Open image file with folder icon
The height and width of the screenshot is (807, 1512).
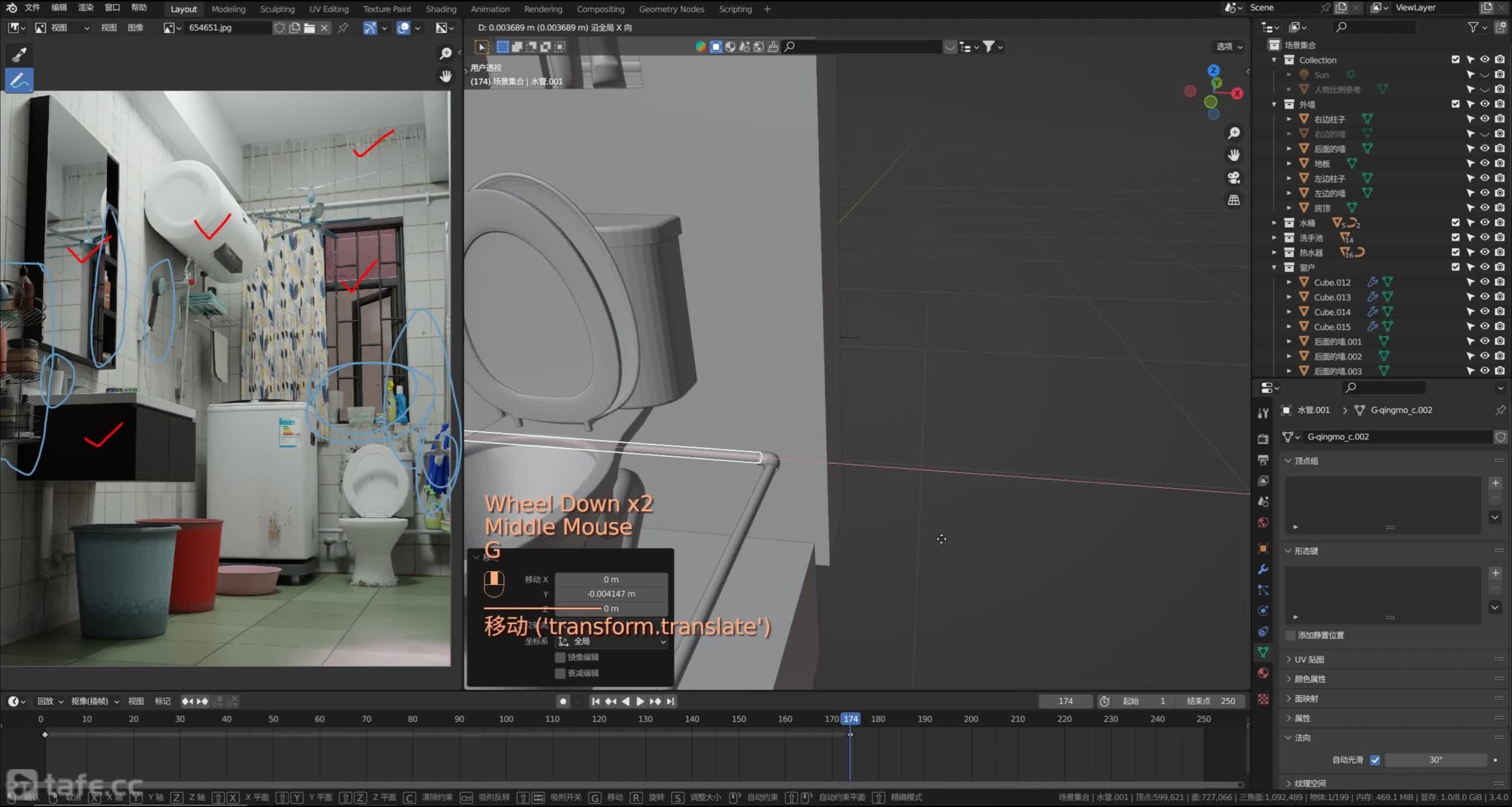309,28
